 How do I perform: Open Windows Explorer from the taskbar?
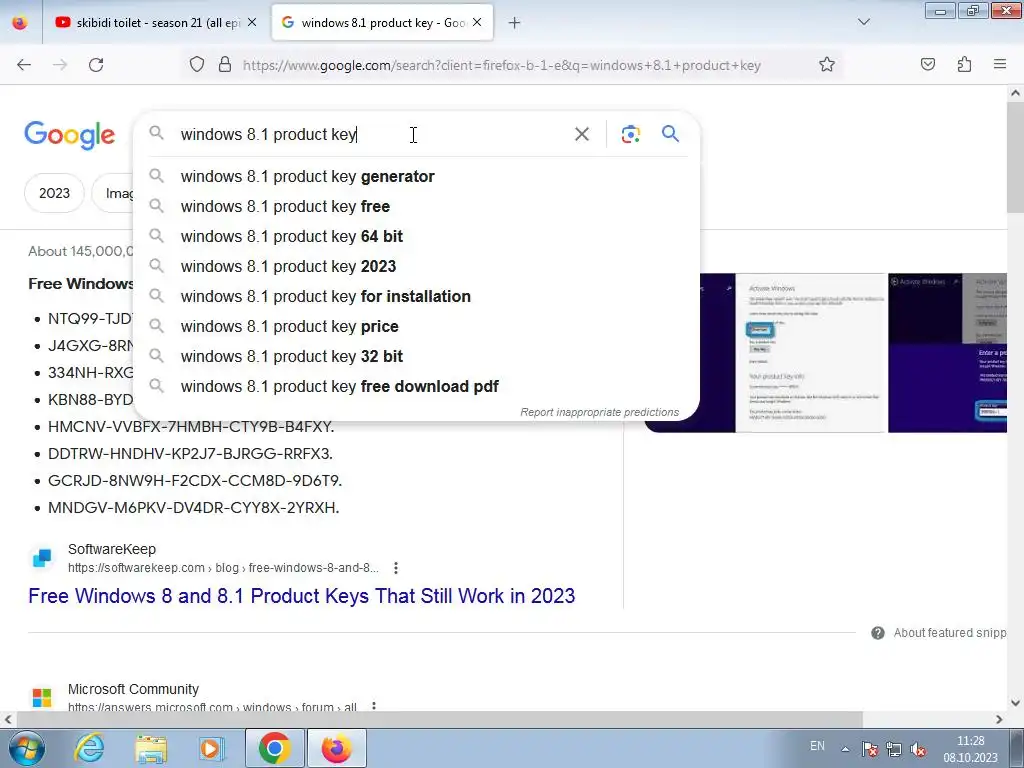tap(151, 748)
